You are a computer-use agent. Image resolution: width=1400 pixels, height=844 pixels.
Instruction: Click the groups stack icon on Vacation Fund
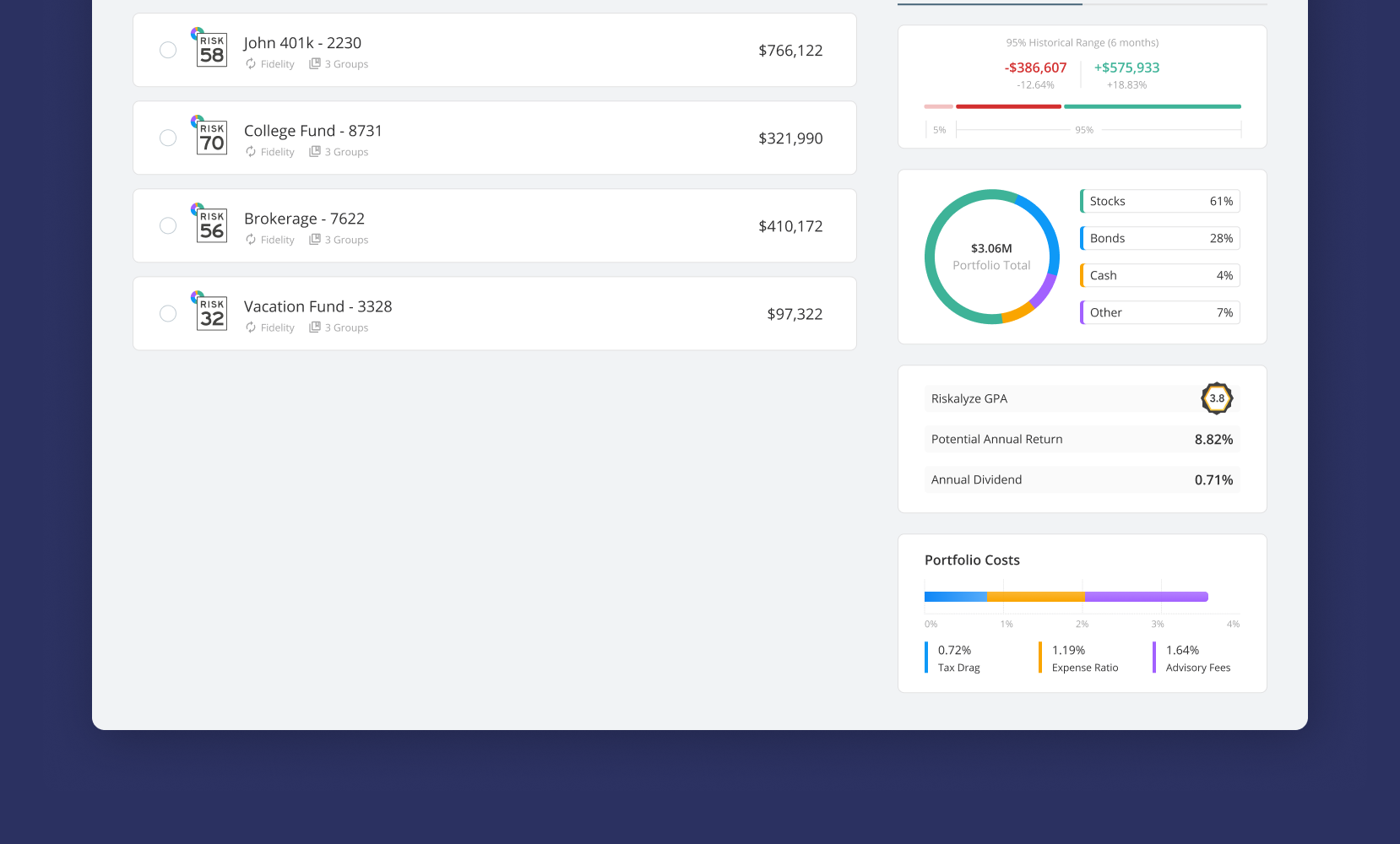click(314, 327)
